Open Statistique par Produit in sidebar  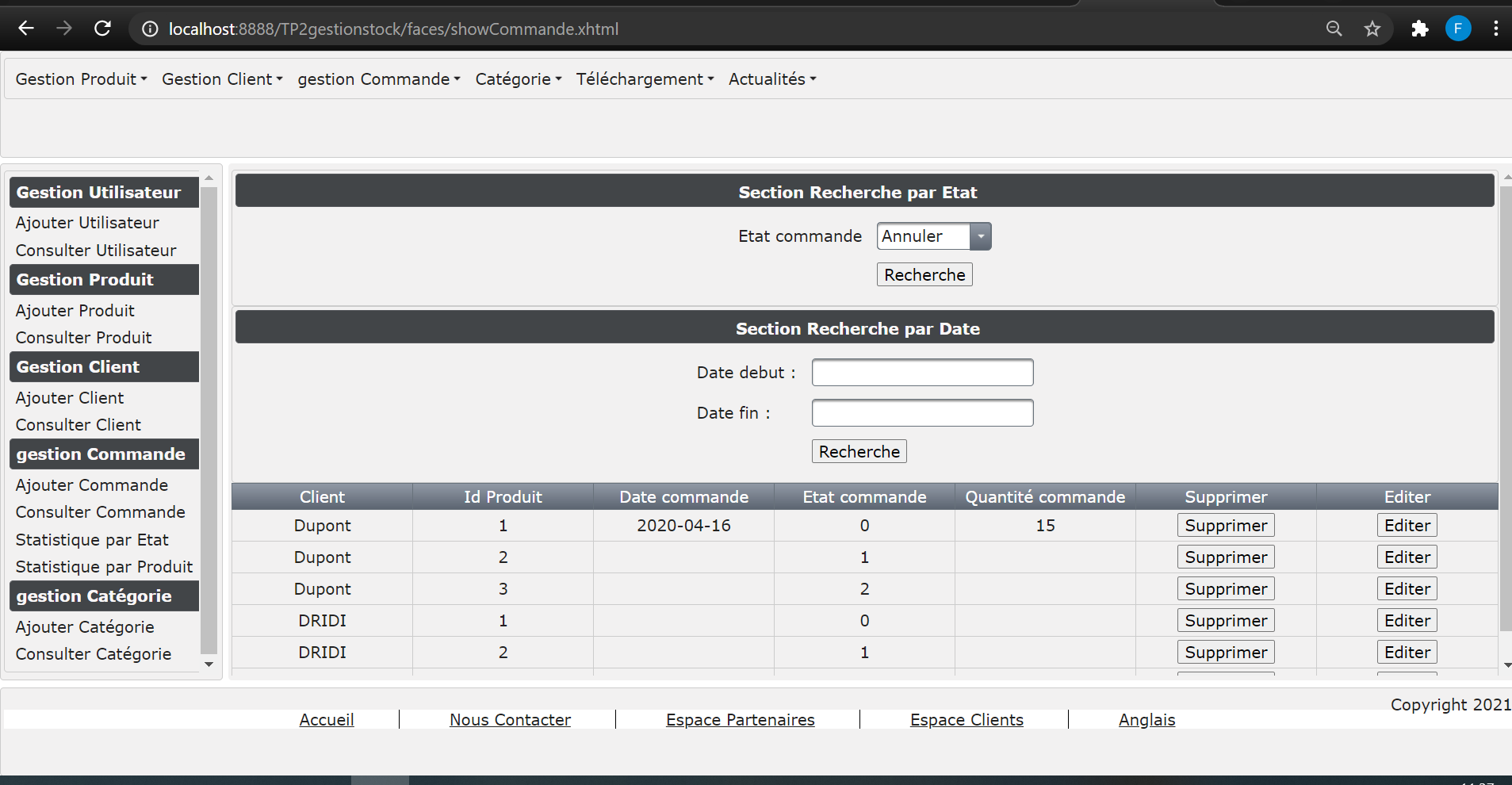(x=105, y=567)
